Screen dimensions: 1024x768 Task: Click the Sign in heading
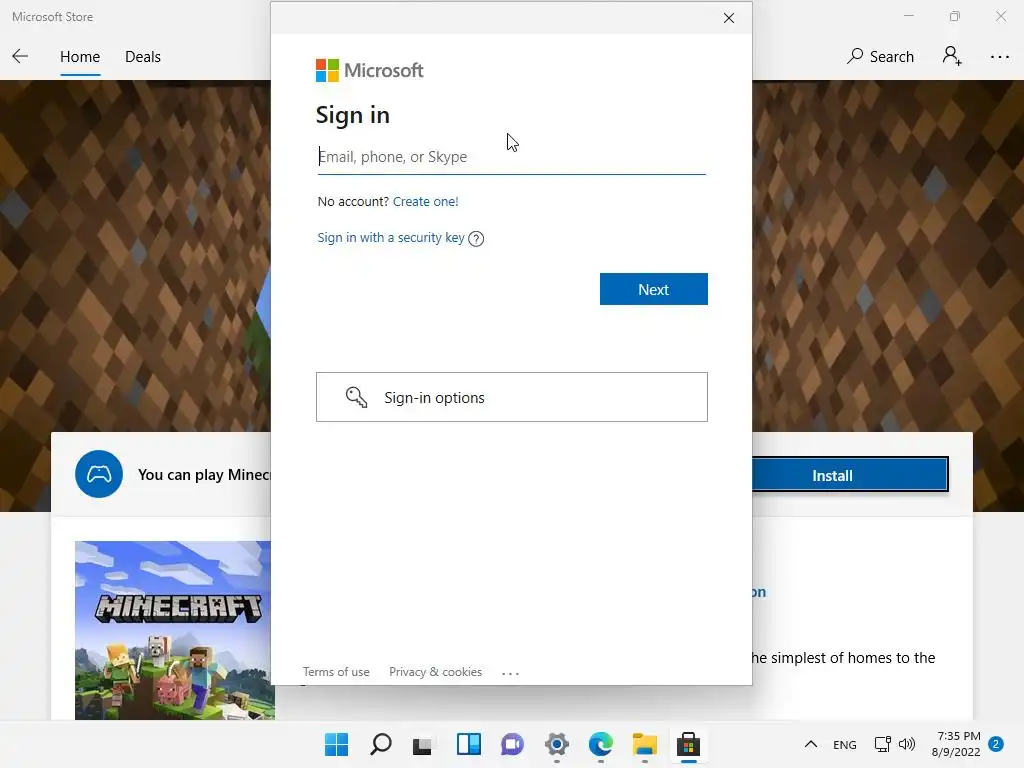tap(353, 115)
